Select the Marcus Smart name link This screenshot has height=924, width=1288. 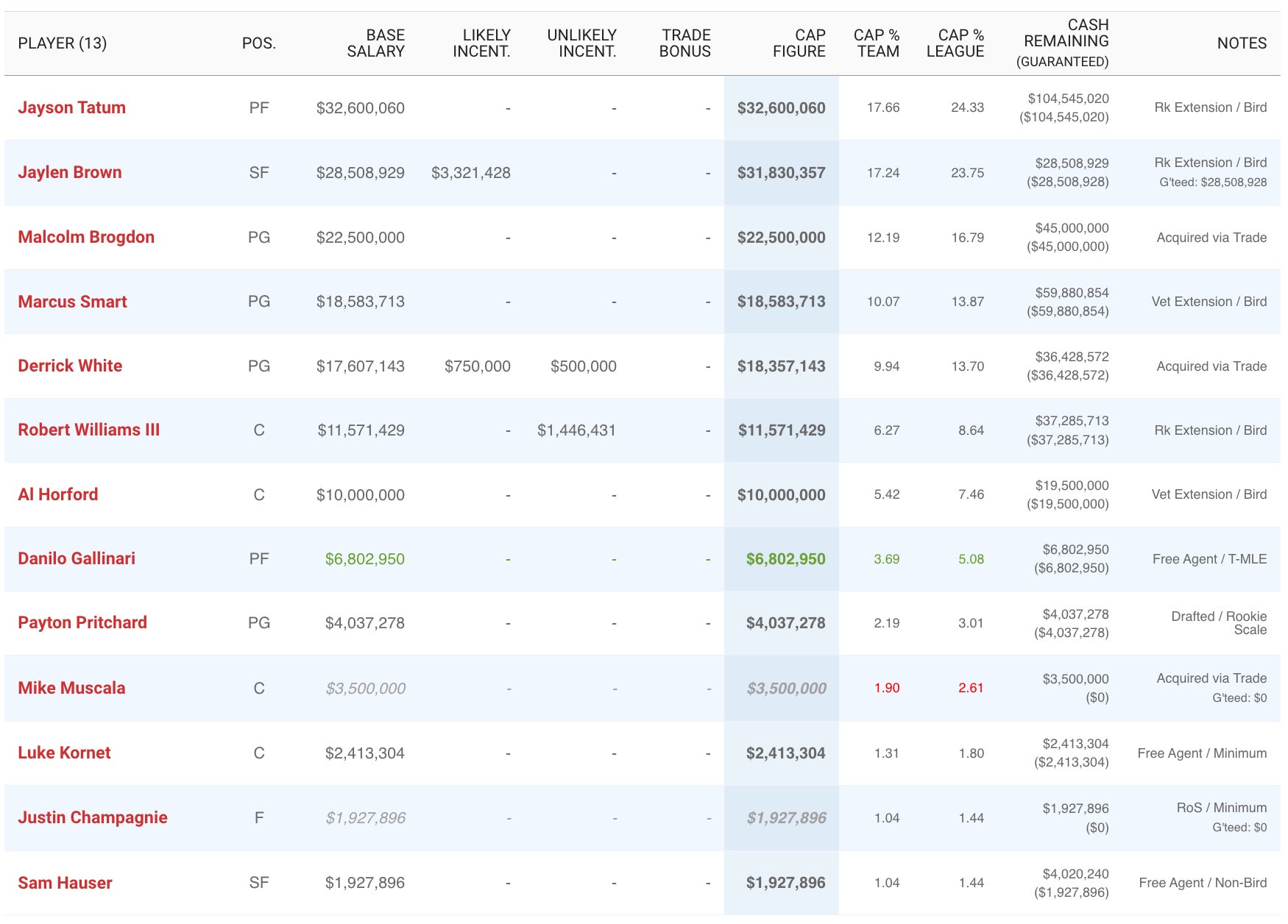pos(72,302)
